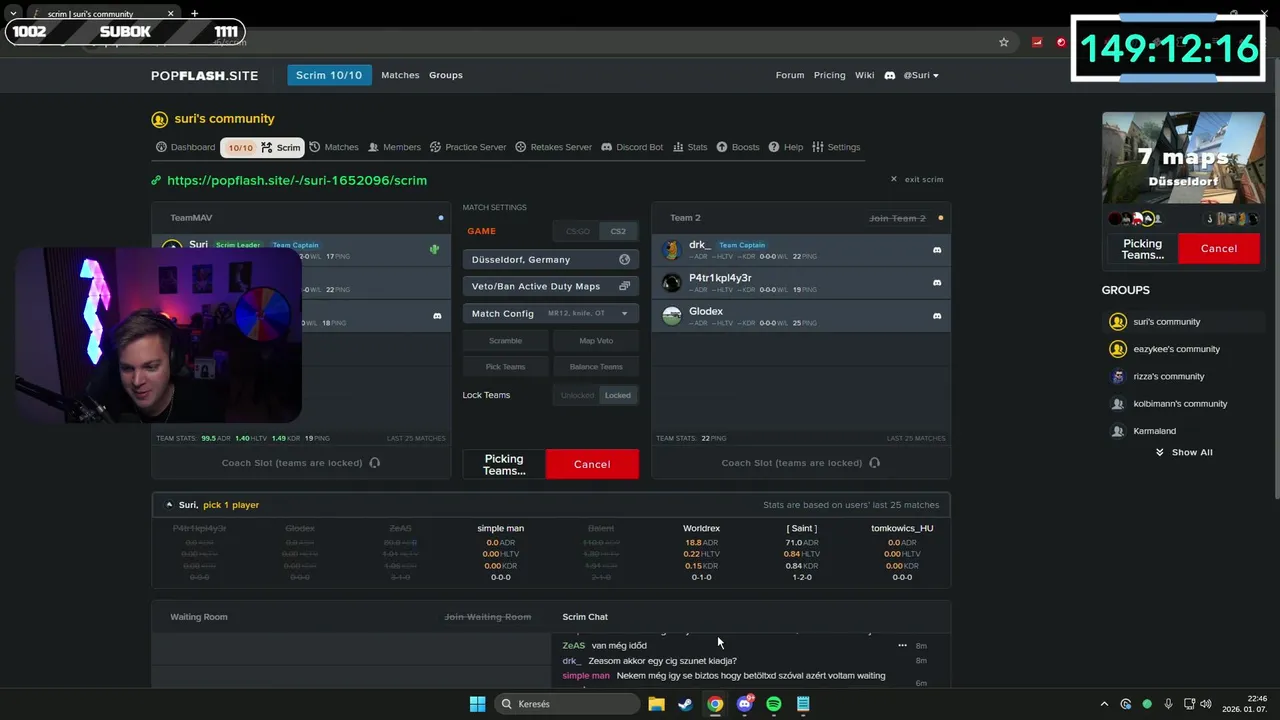The width and height of the screenshot is (1280, 720).
Task: Click the Map Veto button
Action: point(596,340)
